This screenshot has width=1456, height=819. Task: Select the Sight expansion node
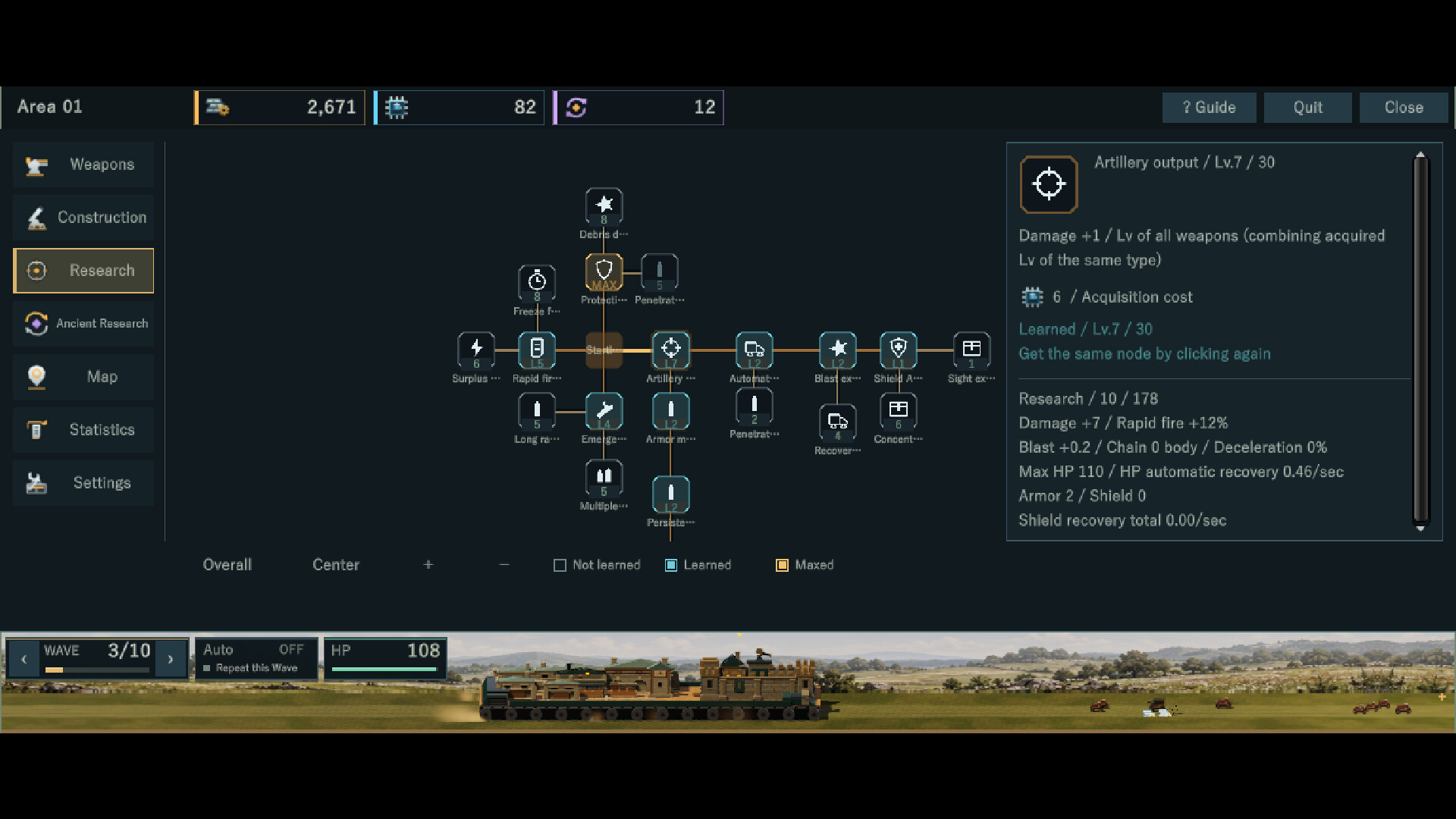click(971, 350)
